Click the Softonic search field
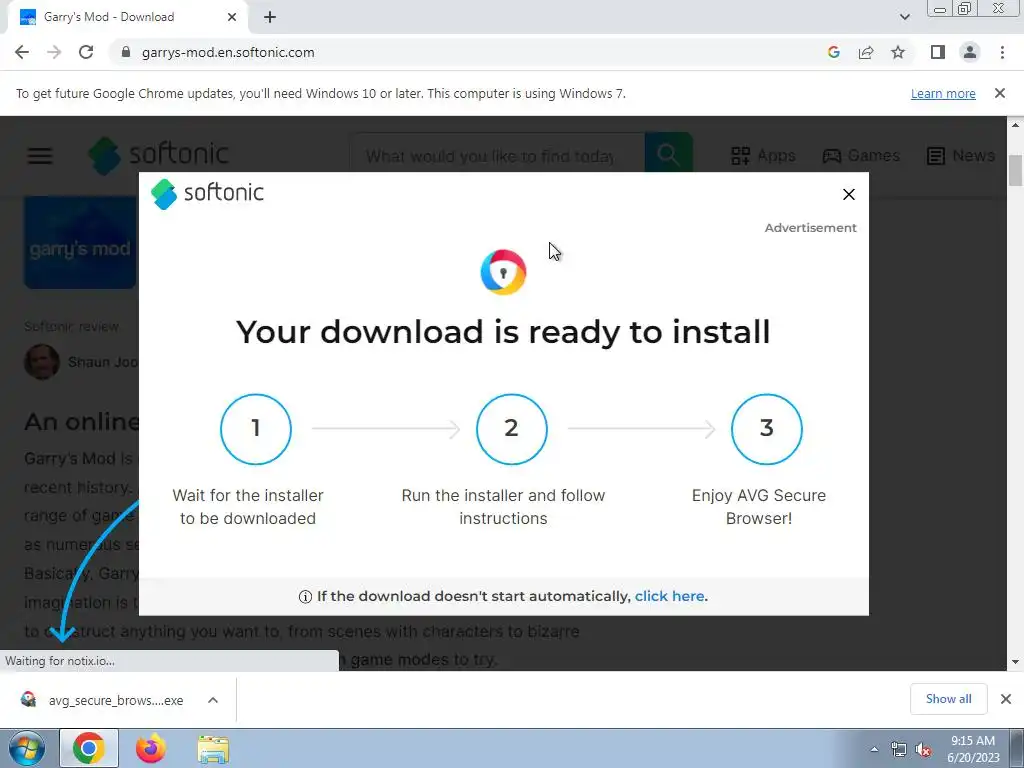 click(496, 155)
